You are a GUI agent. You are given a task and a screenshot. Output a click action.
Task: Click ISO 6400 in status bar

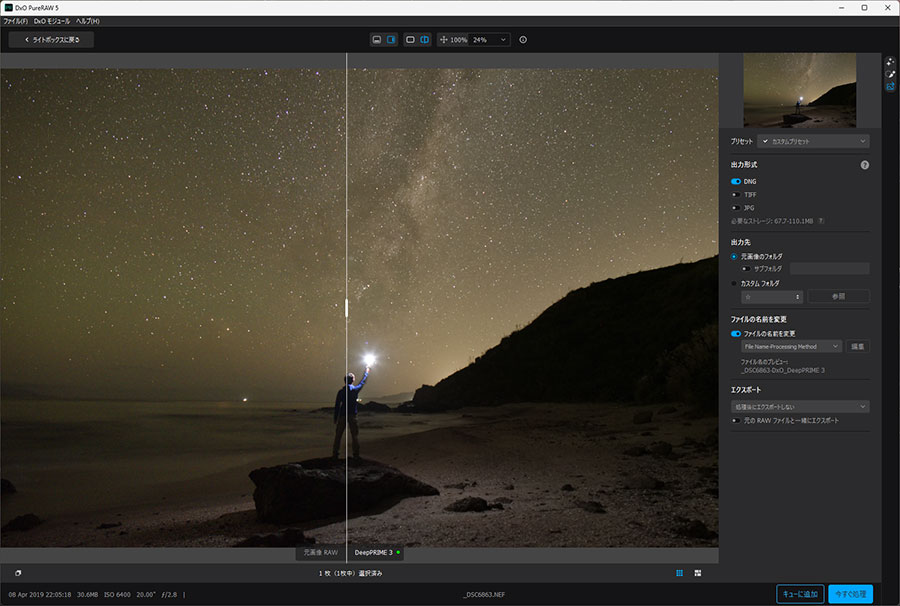[x=117, y=595]
